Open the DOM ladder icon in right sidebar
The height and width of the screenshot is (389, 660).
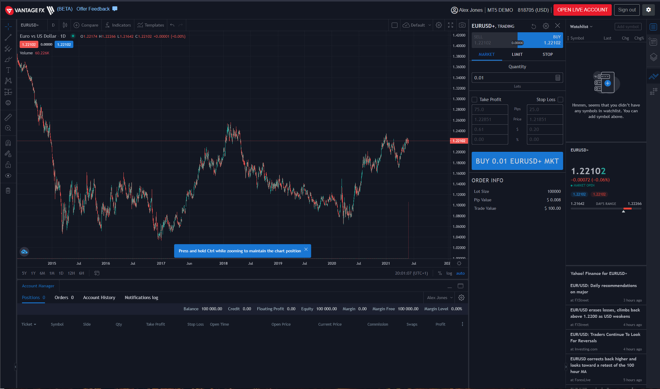click(653, 91)
